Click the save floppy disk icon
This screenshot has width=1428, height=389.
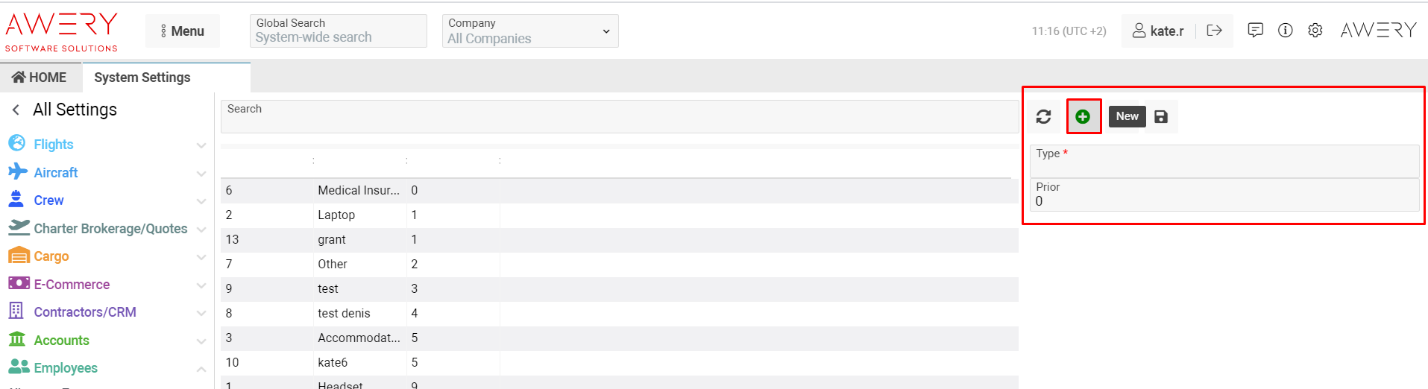pyautogui.click(x=1161, y=117)
